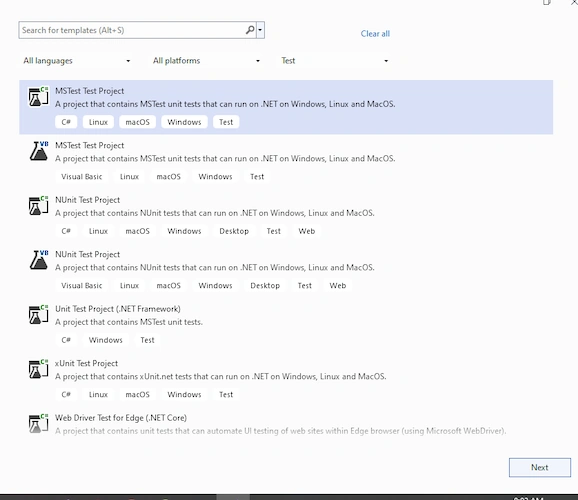This screenshot has width=578, height=500.
Task: Click the Visual Basic MSTest Test Project icon
Action: point(39,151)
